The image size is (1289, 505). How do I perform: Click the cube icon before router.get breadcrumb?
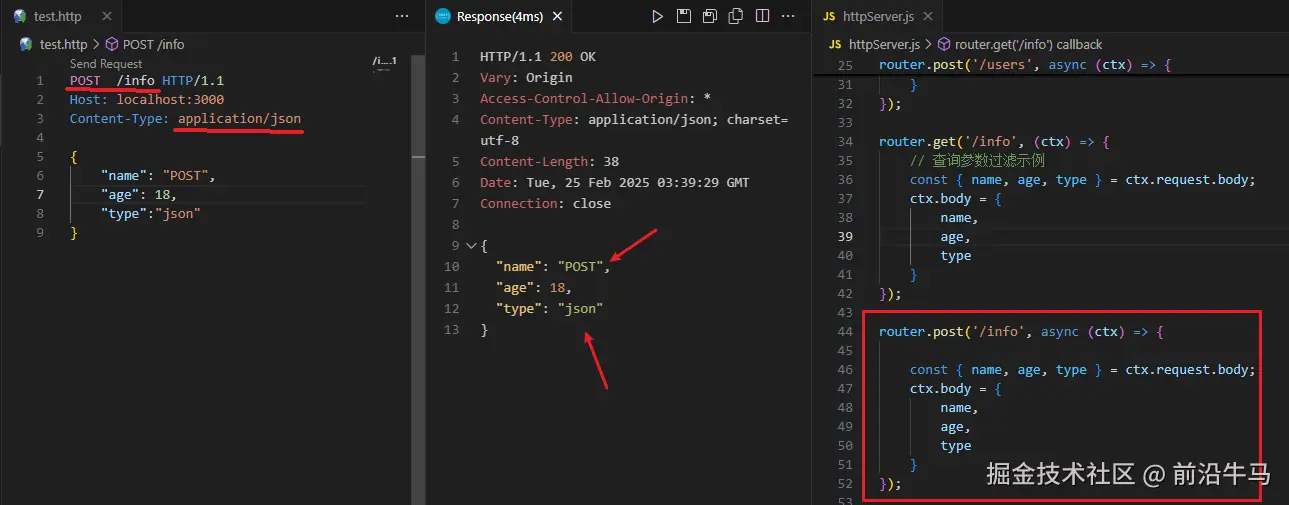pyautogui.click(x=944, y=44)
